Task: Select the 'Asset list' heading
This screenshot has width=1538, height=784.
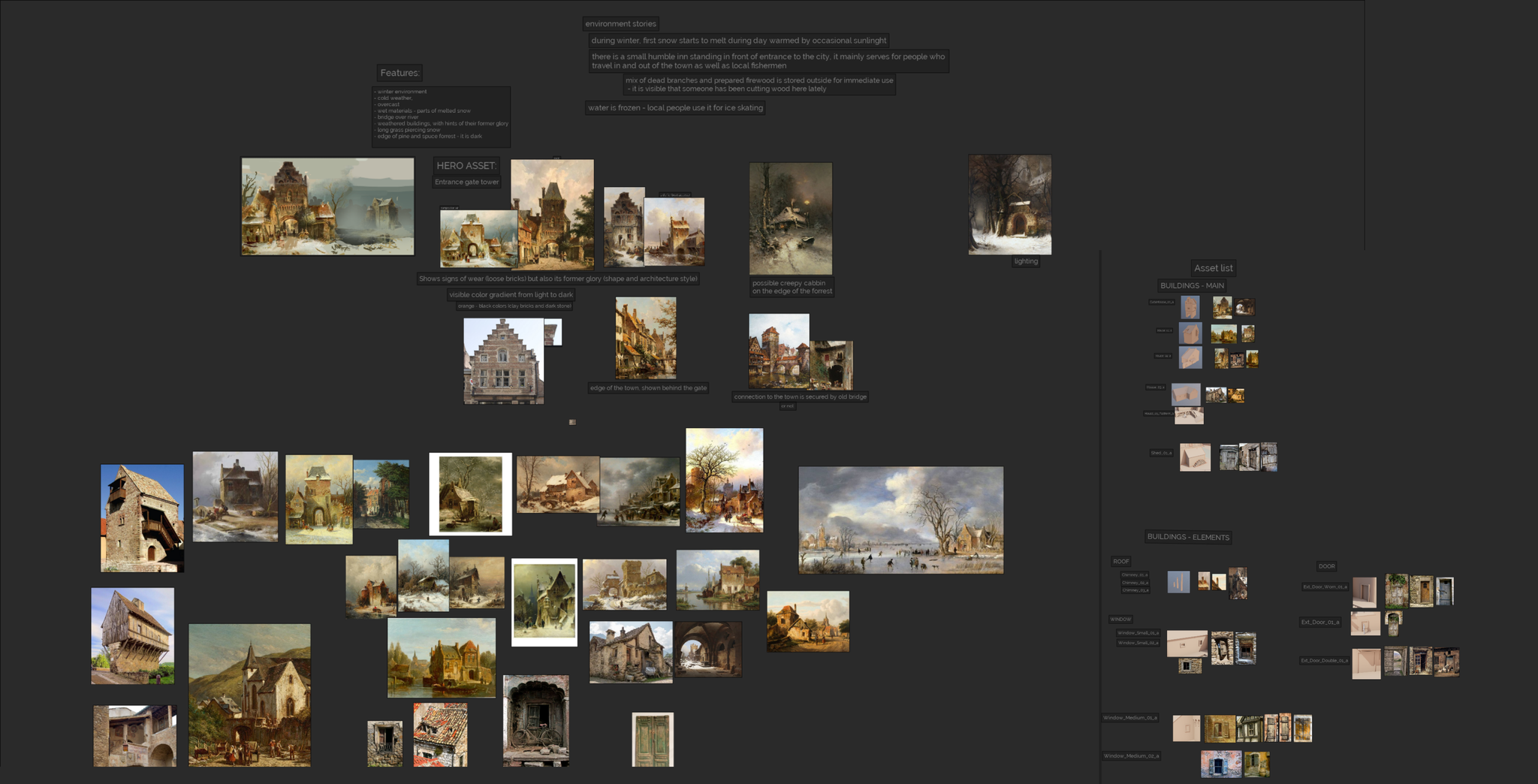Action: click(x=1213, y=268)
